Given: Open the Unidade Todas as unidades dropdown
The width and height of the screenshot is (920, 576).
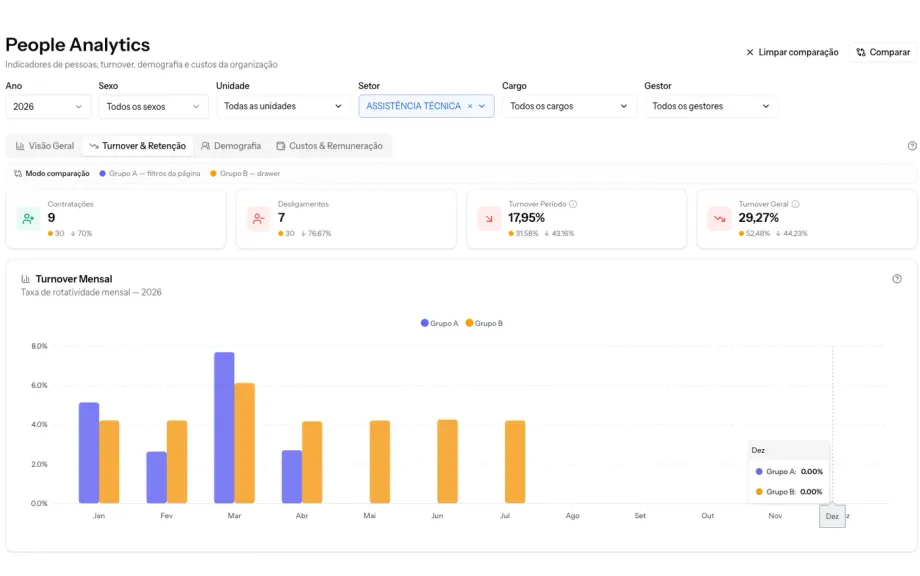Looking at the screenshot, I should [x=283, y=106].
